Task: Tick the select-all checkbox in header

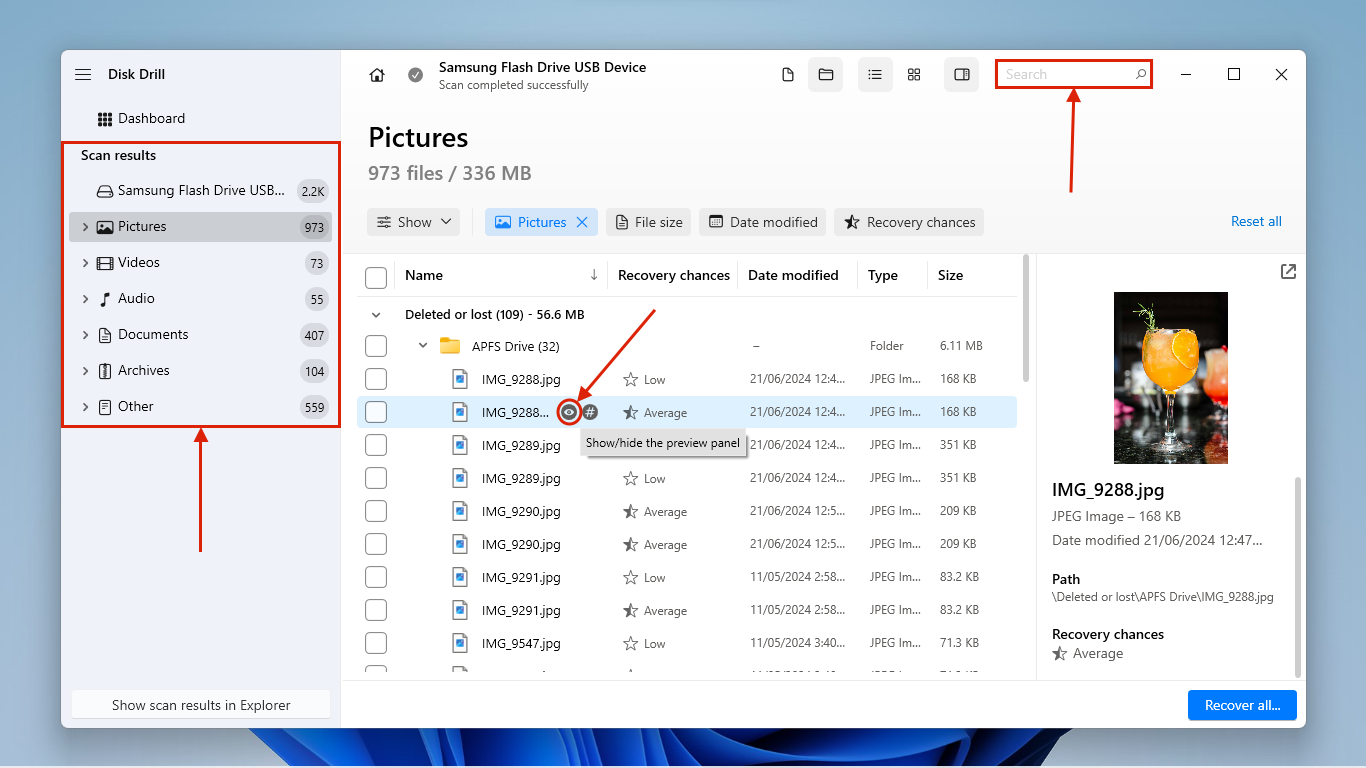Action: pos(376,276)
